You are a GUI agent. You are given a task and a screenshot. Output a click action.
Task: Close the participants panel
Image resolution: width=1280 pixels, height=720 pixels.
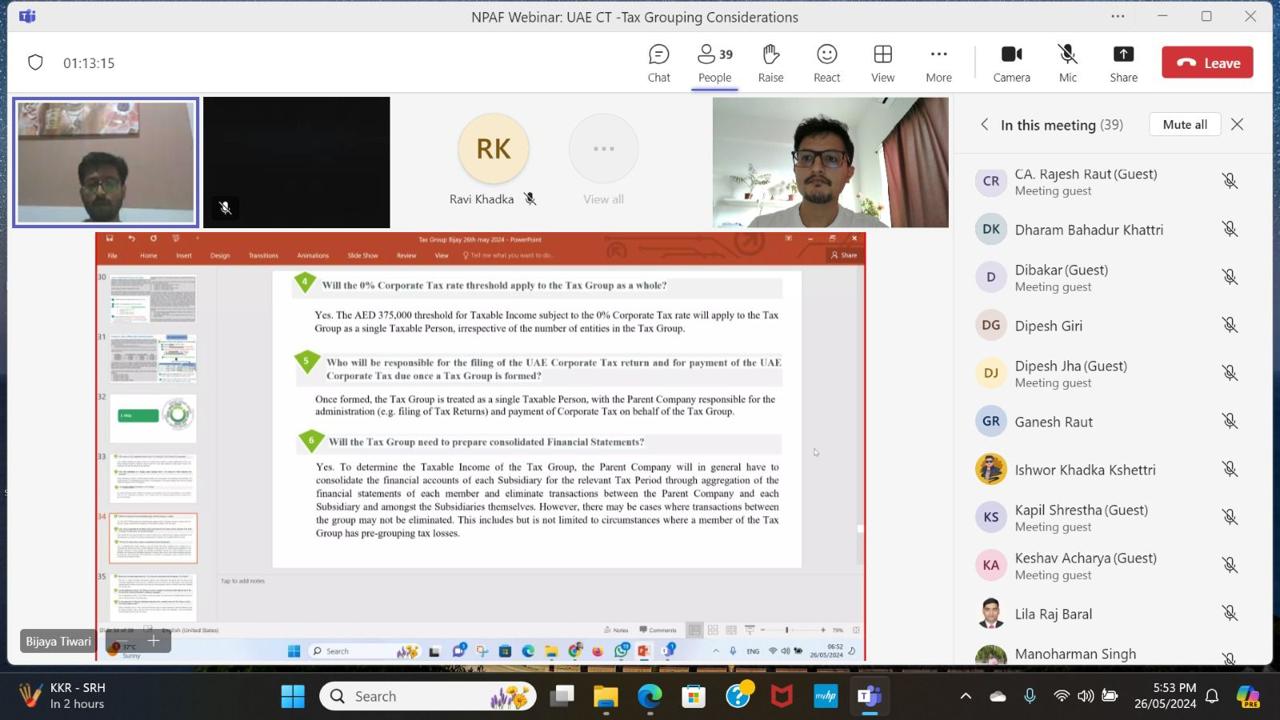coord(1237,125)
